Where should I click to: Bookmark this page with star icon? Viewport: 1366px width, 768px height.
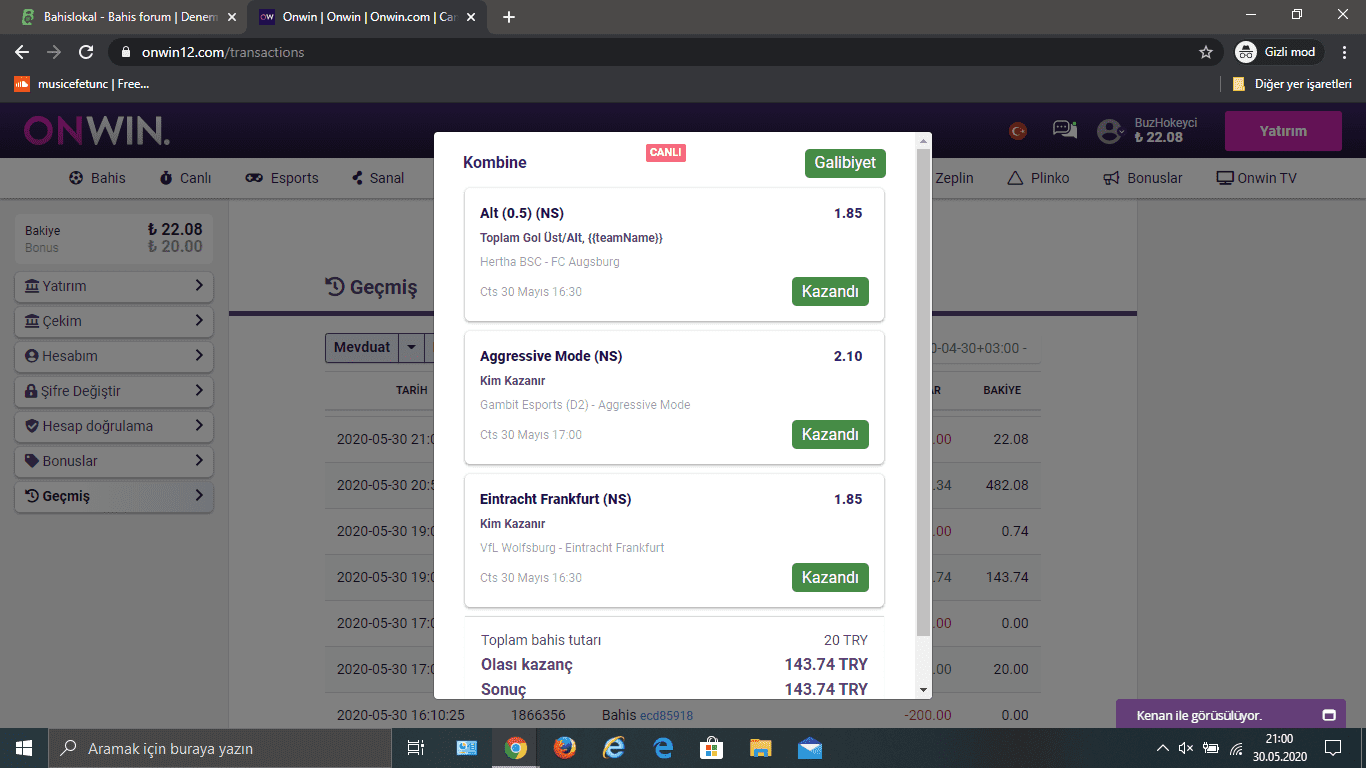click(x=1206, y=52)
